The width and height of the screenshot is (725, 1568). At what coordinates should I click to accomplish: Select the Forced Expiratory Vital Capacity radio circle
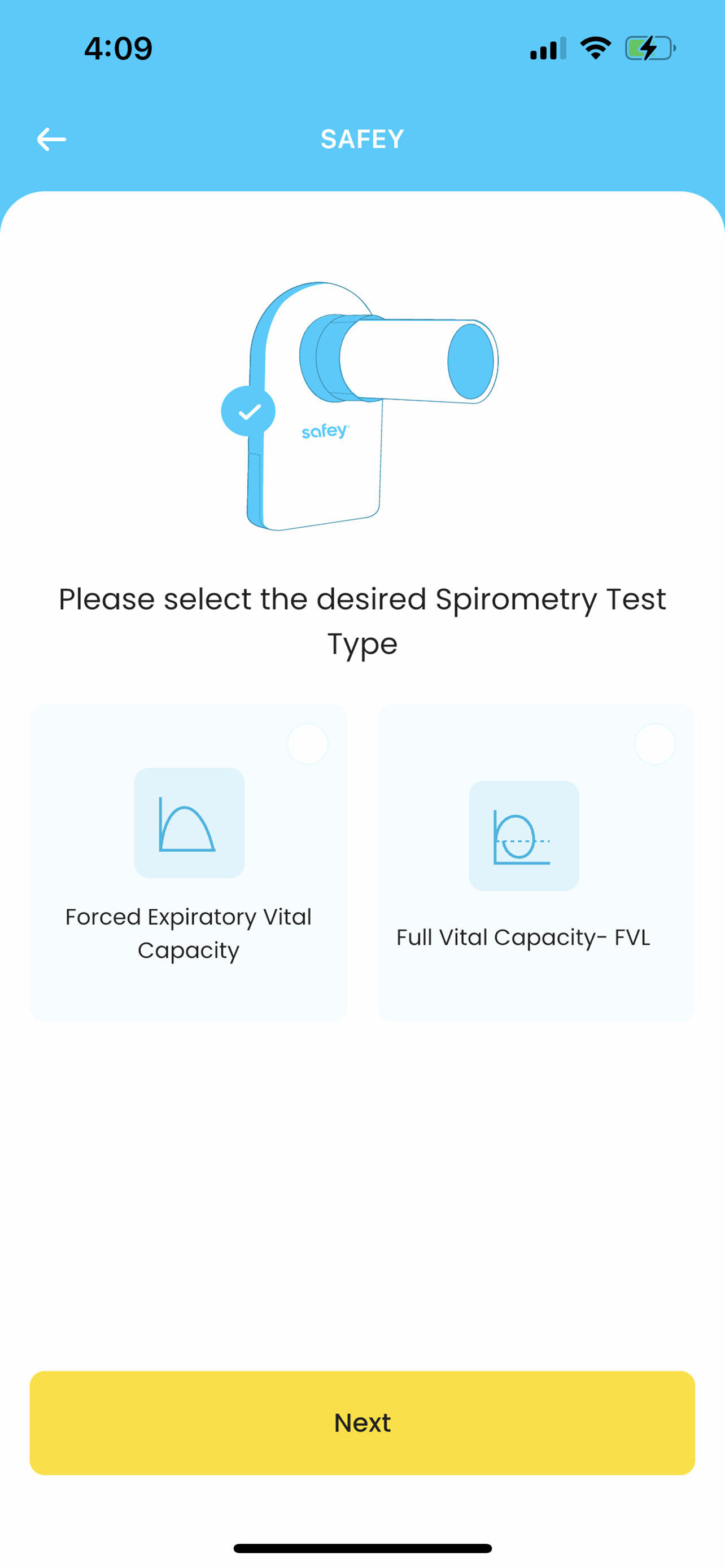307,744
